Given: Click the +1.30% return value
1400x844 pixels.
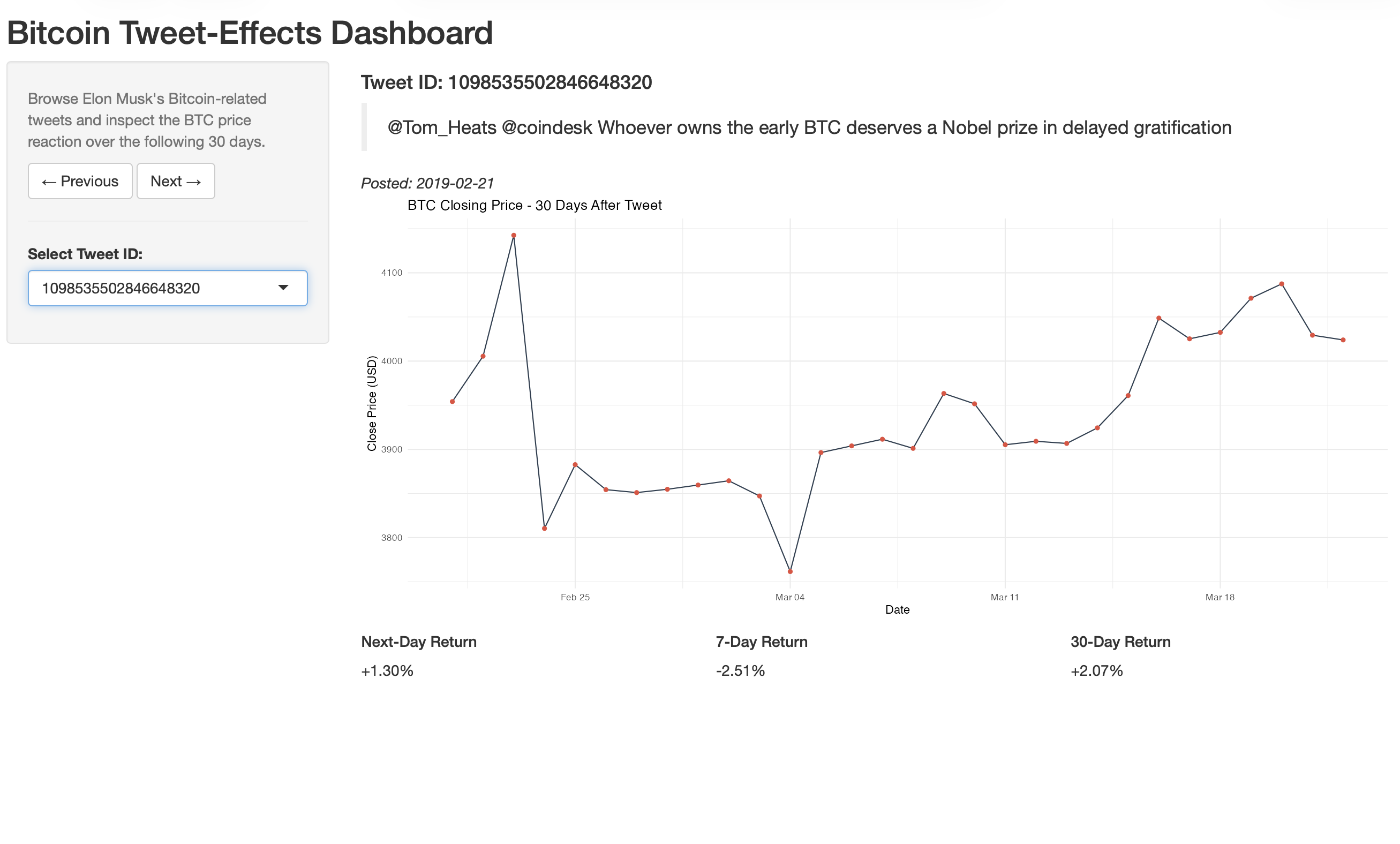Looking at the screenshot, I should click(x=387, y=671).
